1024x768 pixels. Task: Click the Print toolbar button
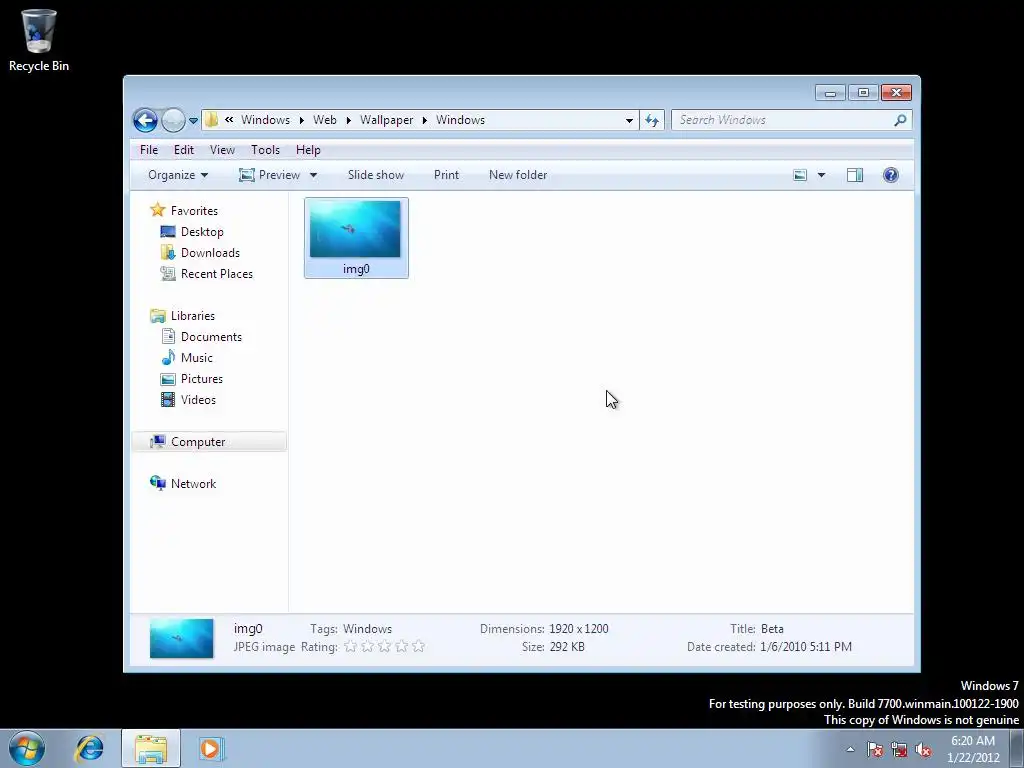(x=447, y=175)
